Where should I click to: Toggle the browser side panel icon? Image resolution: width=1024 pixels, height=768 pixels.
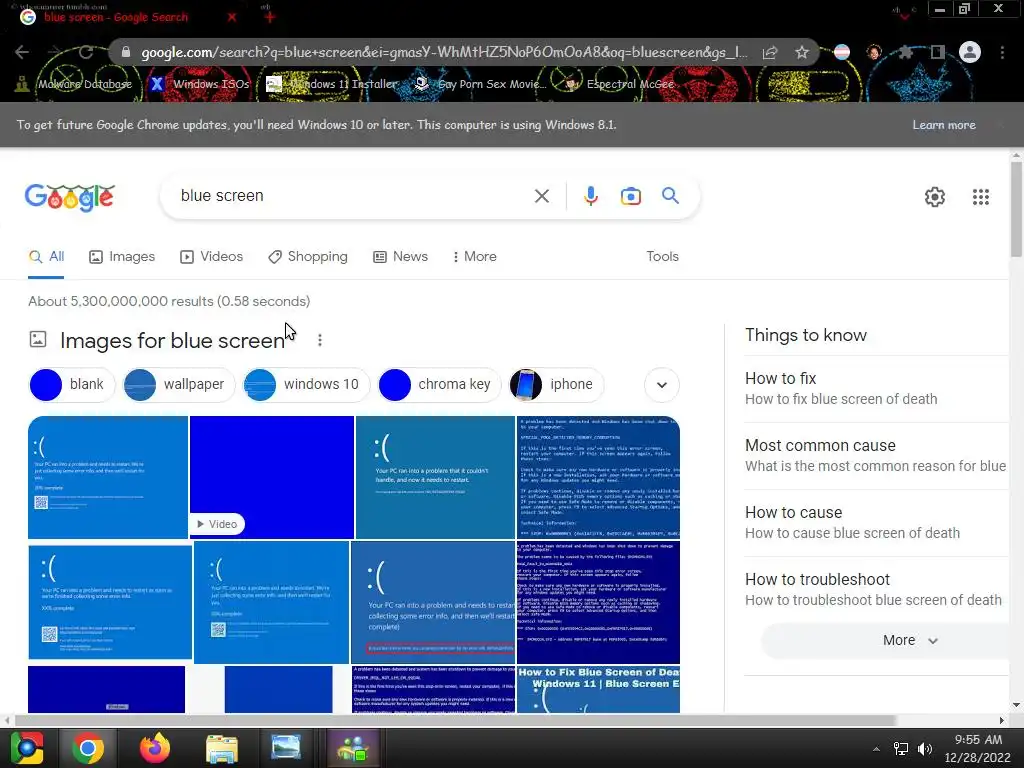coord(938,52)
